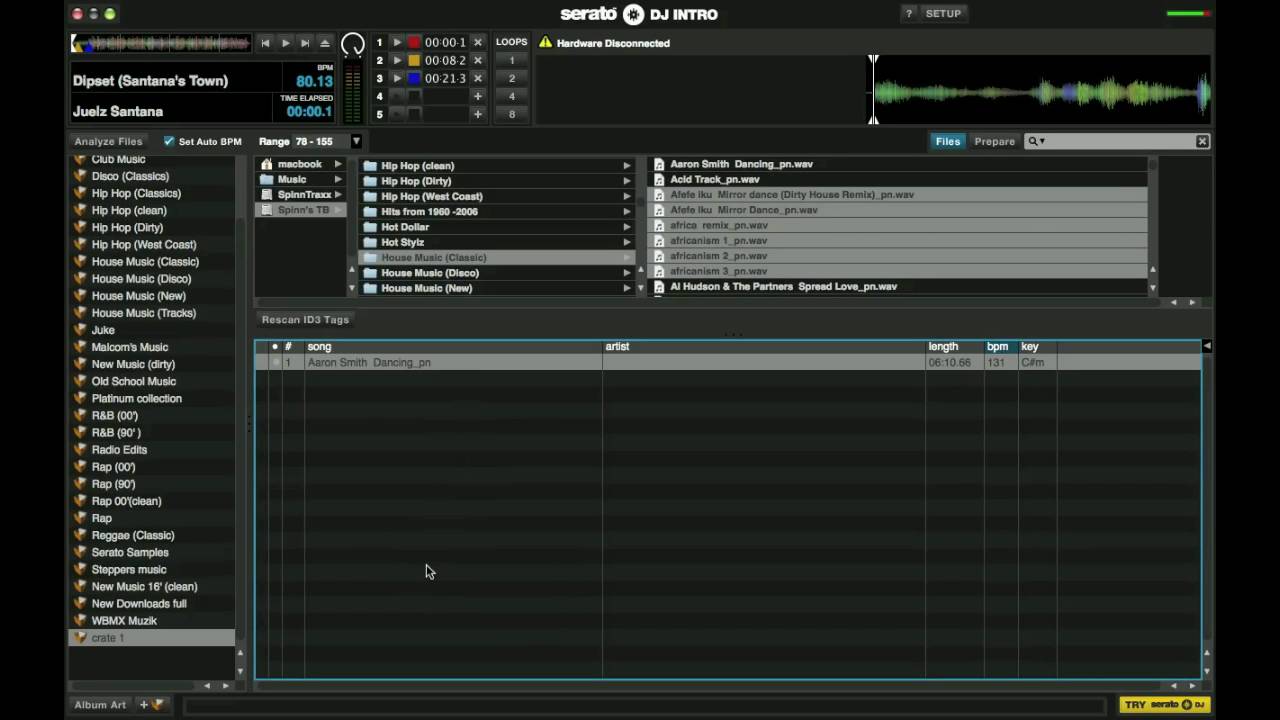Set auto loop length 1
The width and height of the screenshot is (1280, 720).
(512, 60)
